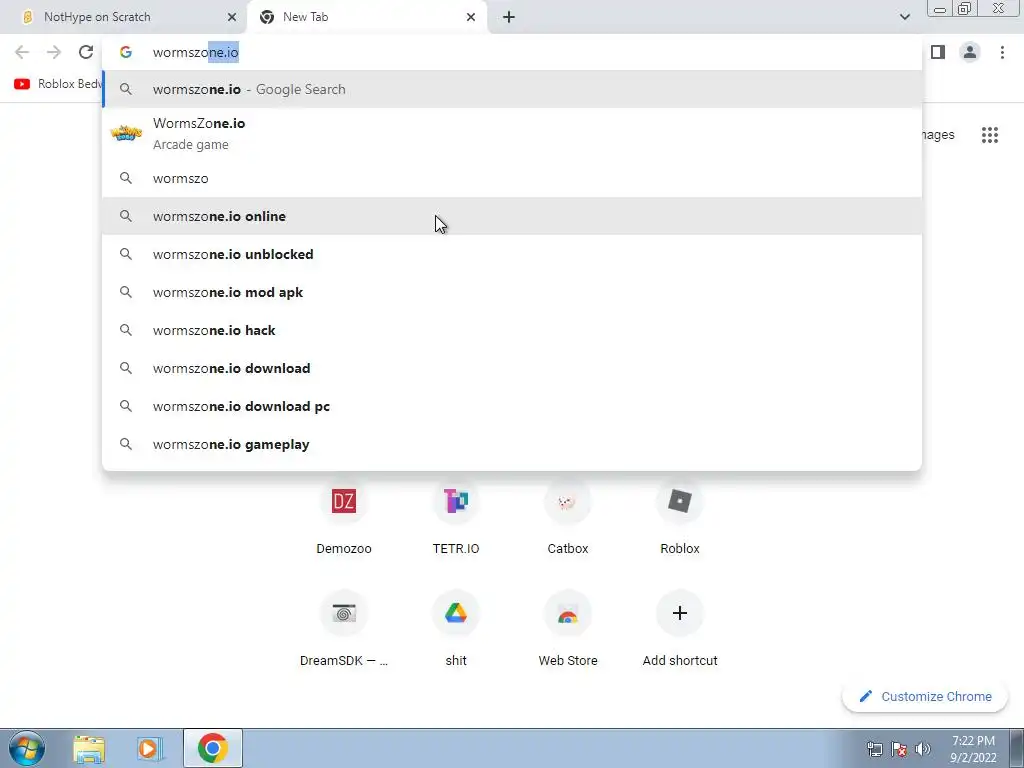Image resolution: width=1024 pixels, height=768 pixels.
Task: Open the TETR.IO shortcut
Action: coord(456,519)
